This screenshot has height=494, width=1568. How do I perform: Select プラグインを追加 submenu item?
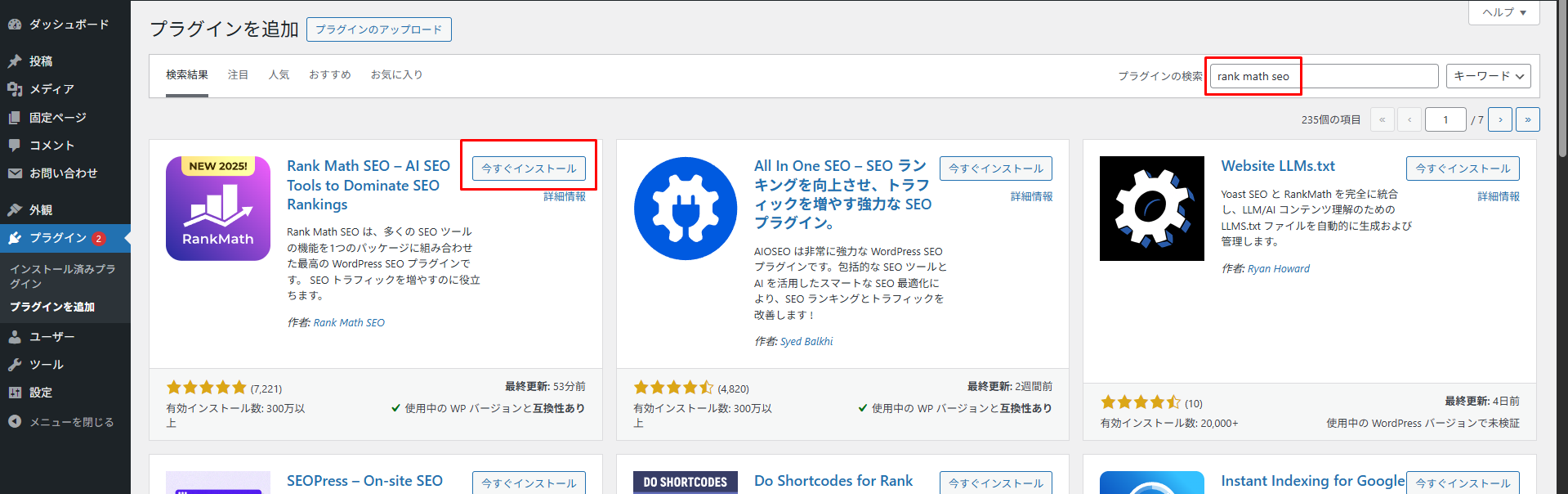point(52,307)
